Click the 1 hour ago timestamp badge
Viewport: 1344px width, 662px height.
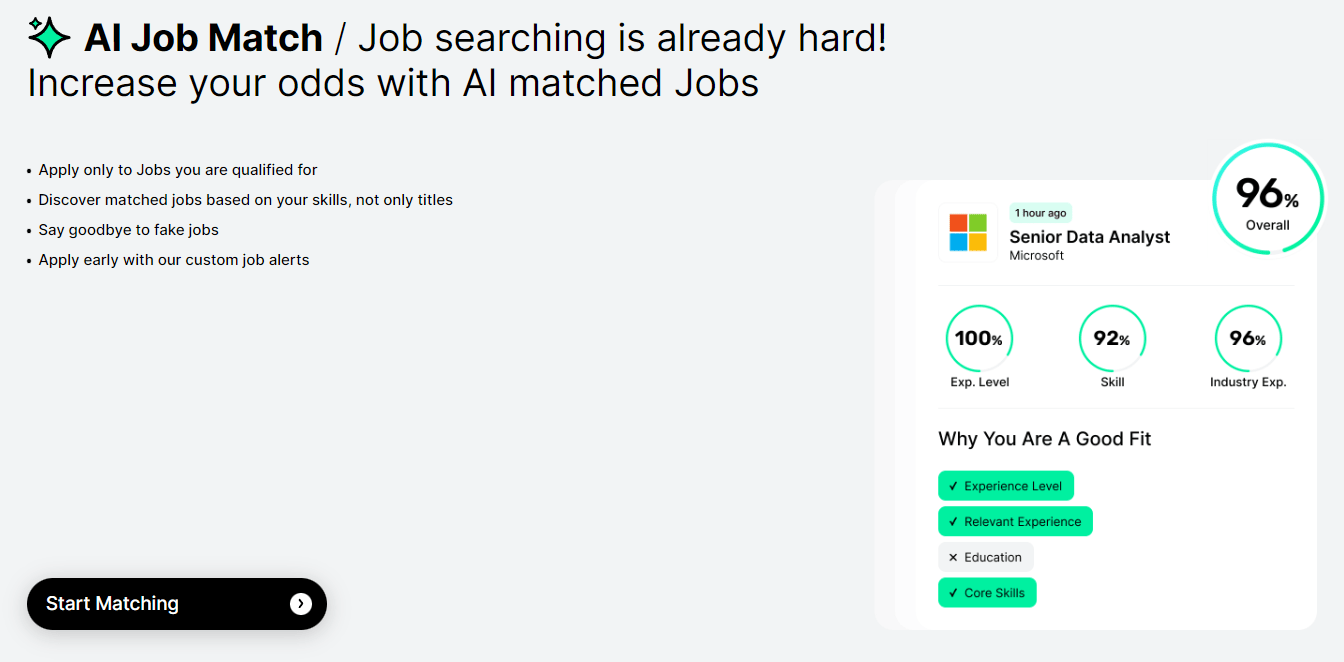coord(1040,212)
